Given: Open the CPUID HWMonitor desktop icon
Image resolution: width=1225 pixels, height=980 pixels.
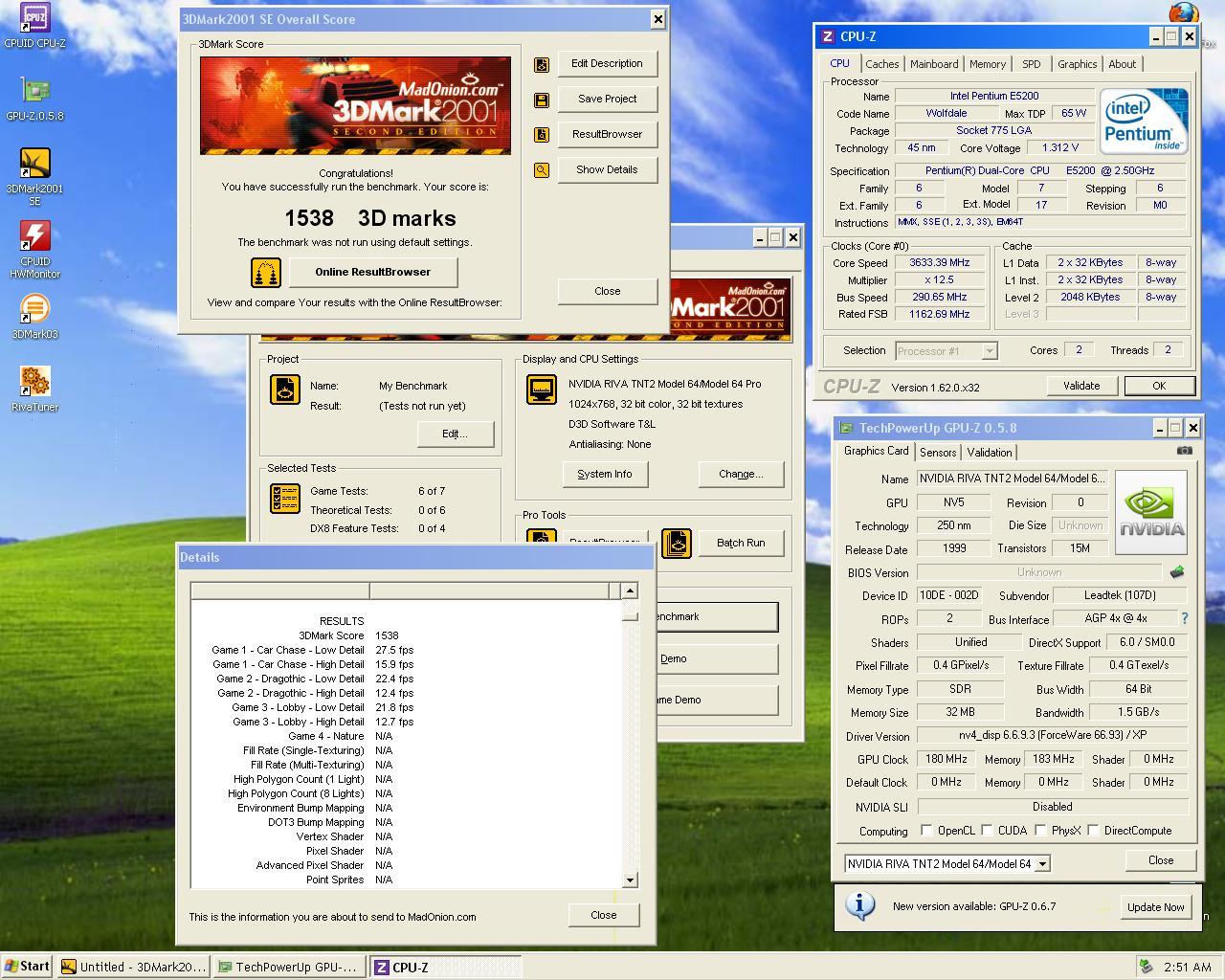Looking at the screenshot, I should (34, 236).
